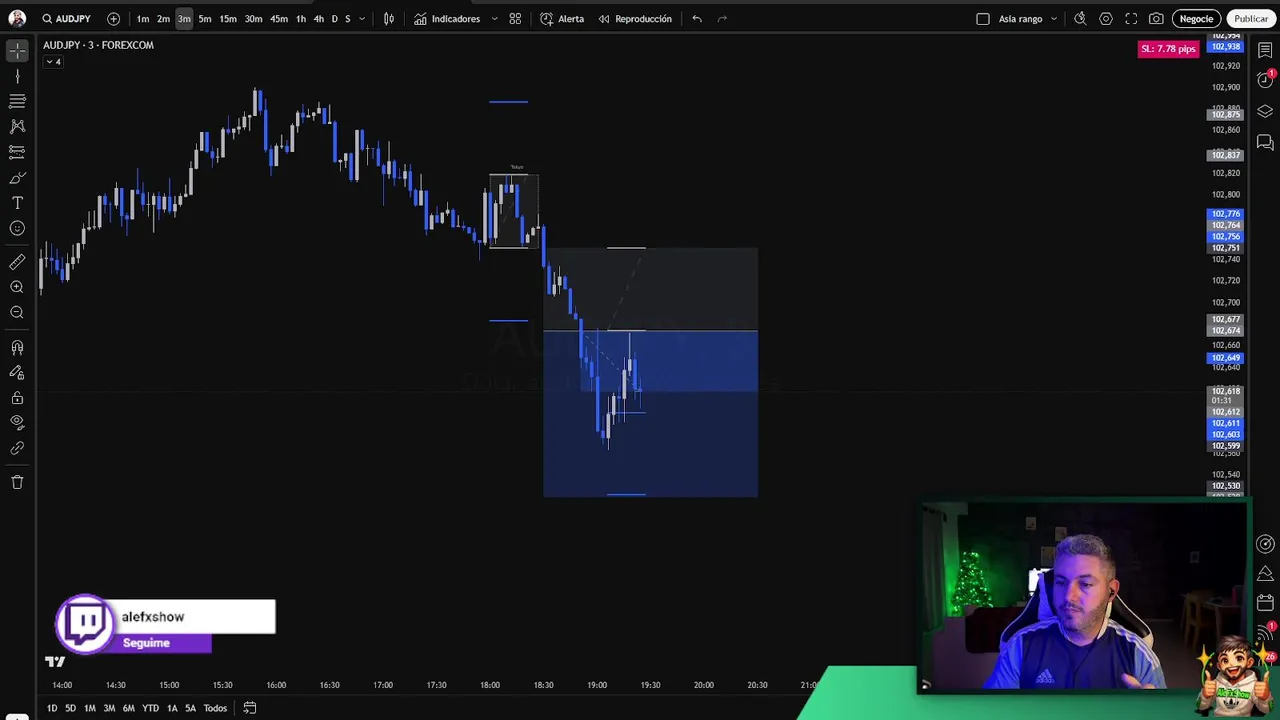Open the go to date calendar icon
The width and height of the screenshot is (1280, 720).
tap(250, 708)
